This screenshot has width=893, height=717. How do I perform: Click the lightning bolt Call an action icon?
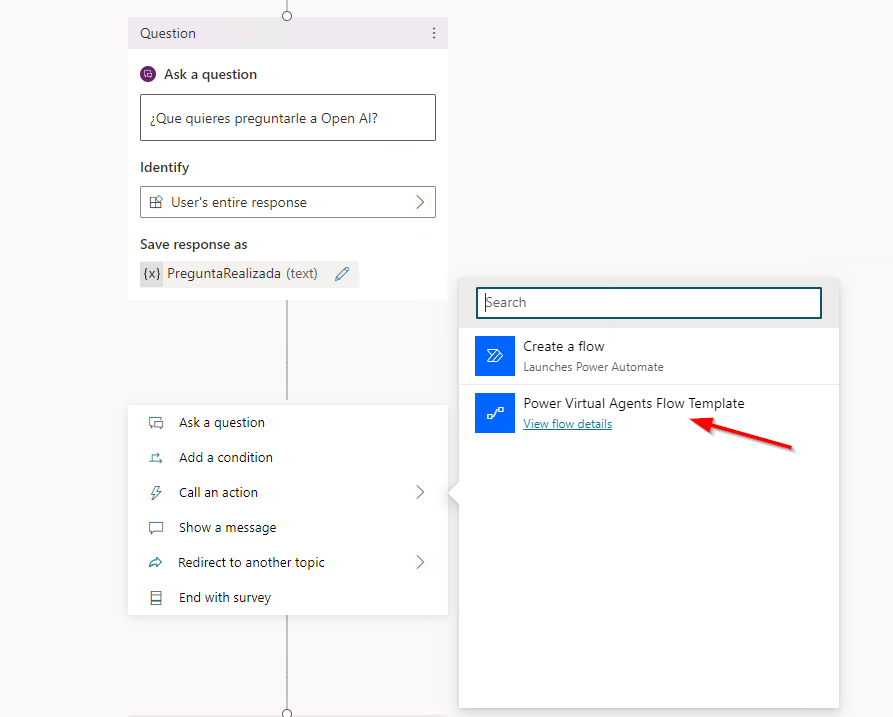pyautogui.click(x=156, y=493)
